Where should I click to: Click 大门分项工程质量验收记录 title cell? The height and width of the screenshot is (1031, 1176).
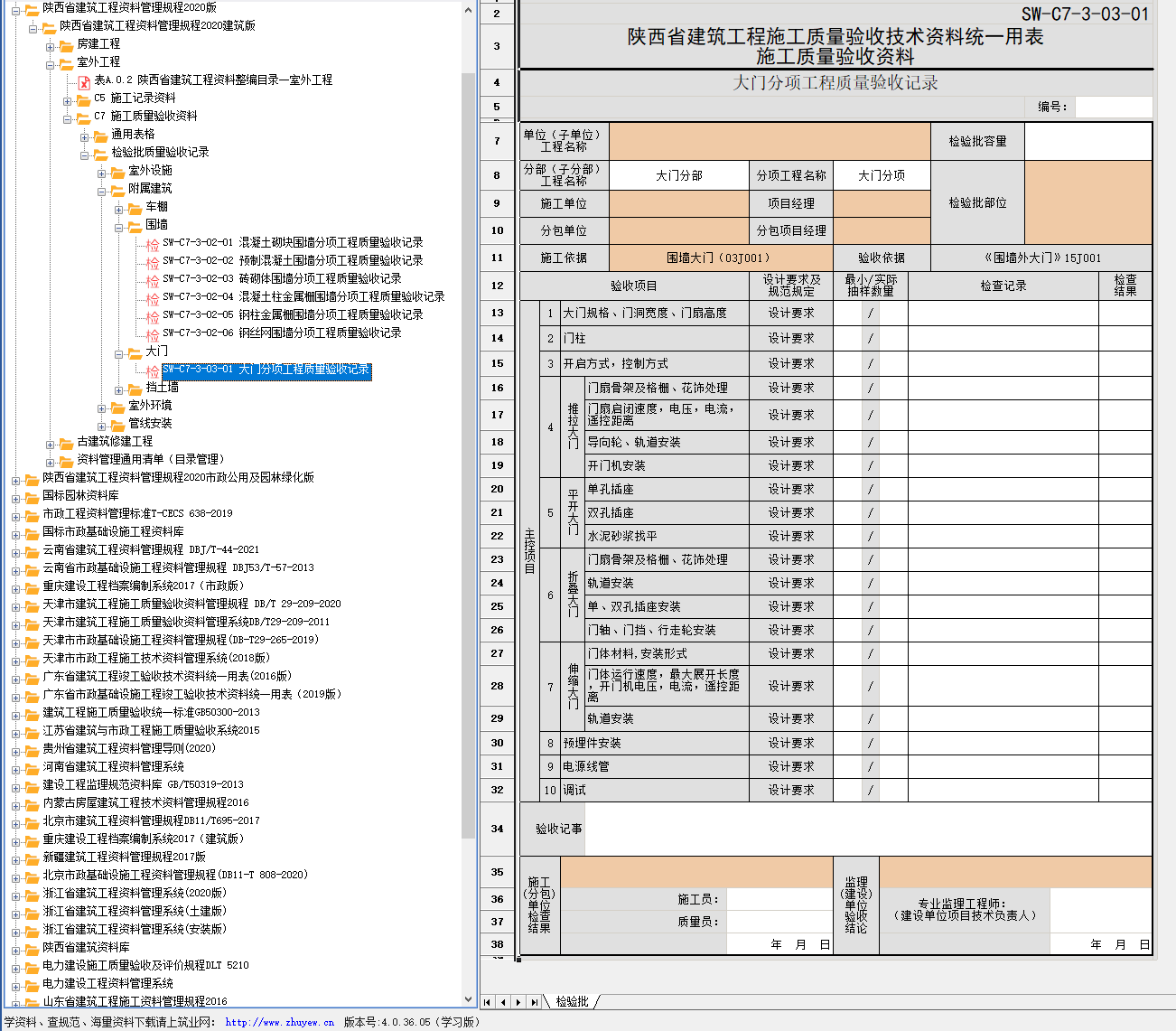click(835, 82)
